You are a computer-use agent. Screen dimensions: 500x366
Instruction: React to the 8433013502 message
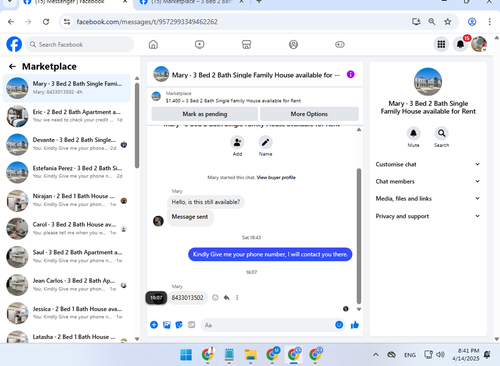point(215,298)
